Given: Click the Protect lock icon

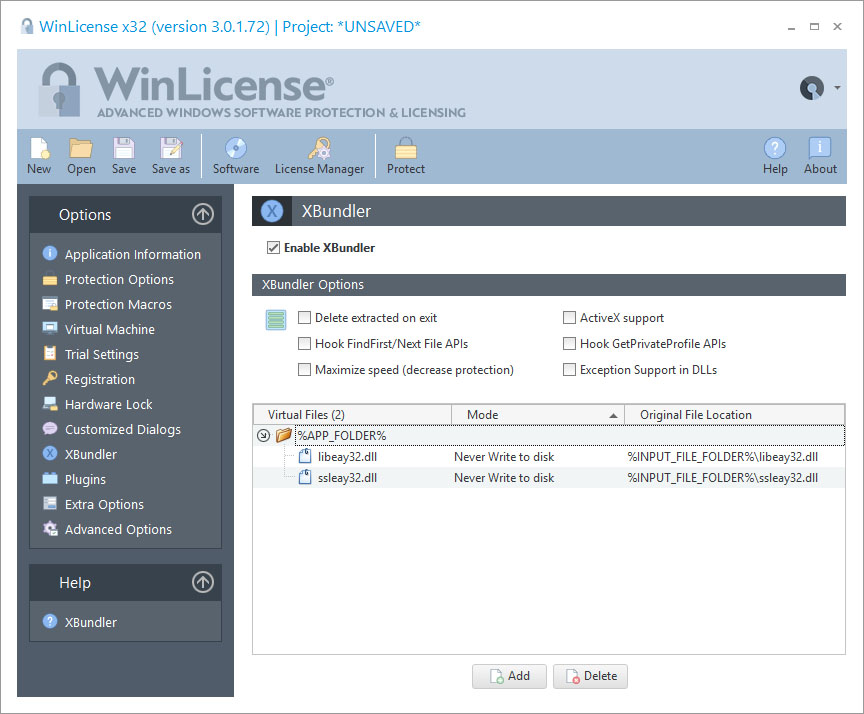Looking at the screenshot, I should tap(406, 156).
